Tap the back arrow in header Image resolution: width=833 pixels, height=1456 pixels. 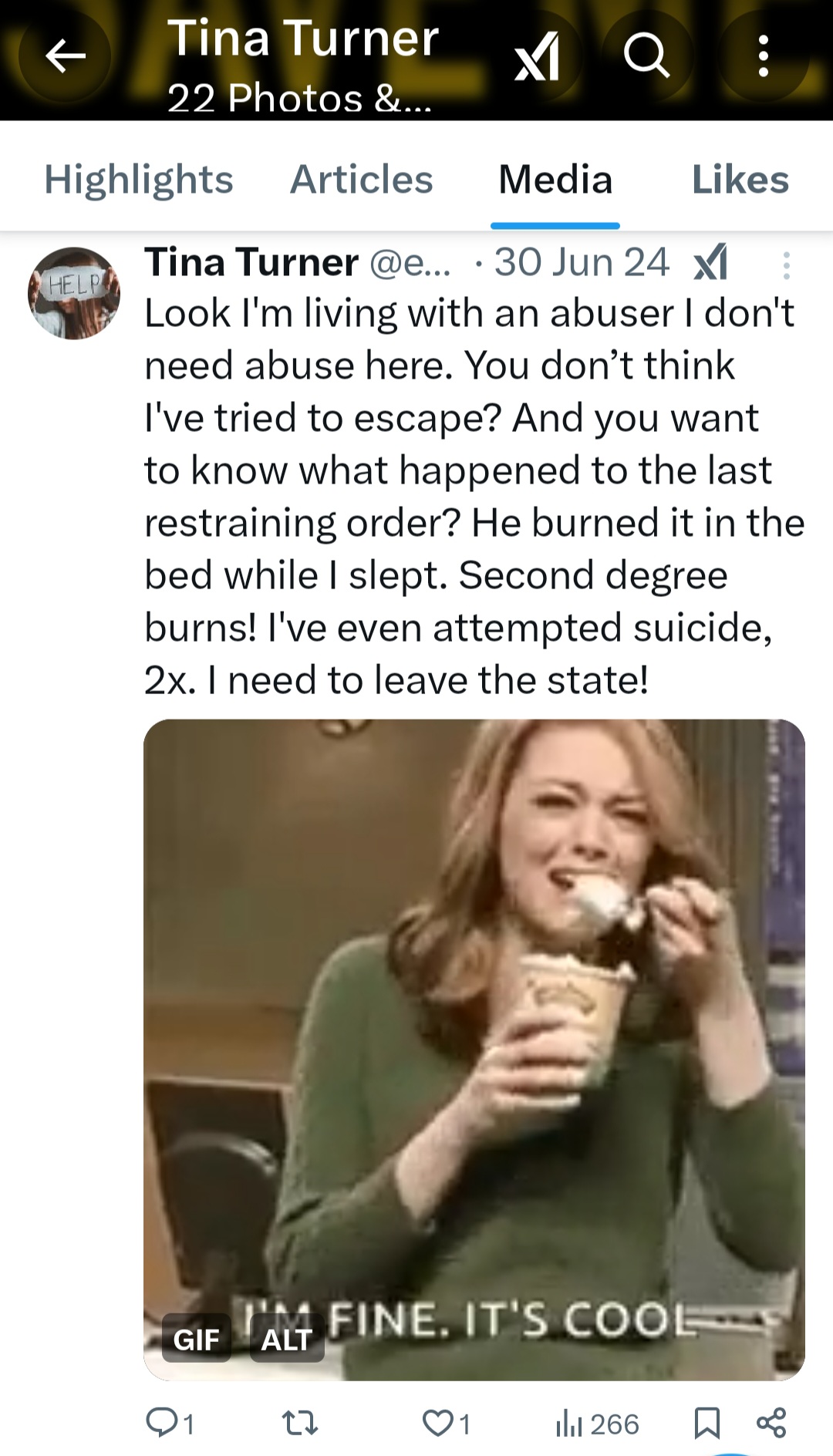coord(65,56)
